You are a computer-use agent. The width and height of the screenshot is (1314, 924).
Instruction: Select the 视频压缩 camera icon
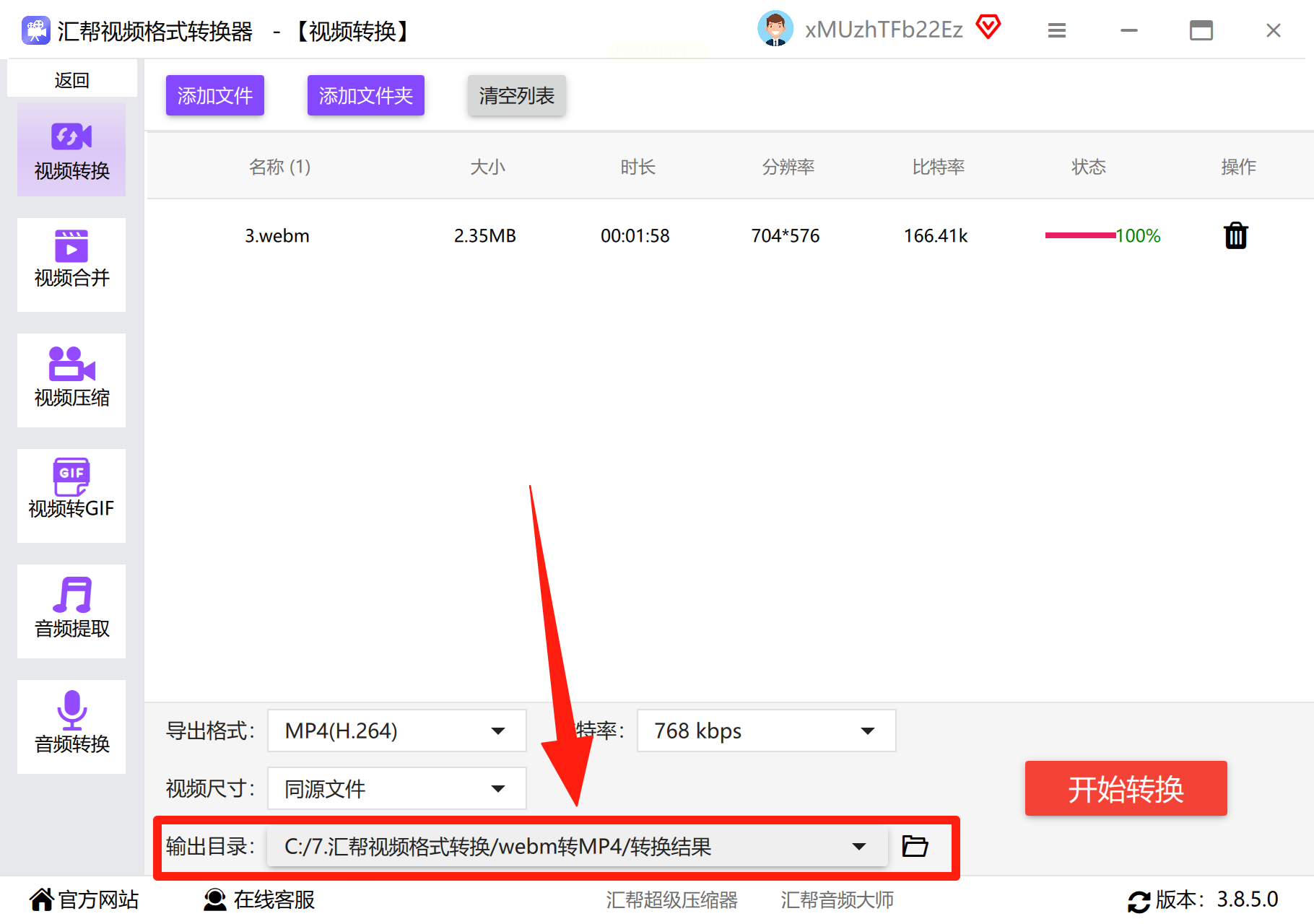pyautogui.click(x=71, y=364)
